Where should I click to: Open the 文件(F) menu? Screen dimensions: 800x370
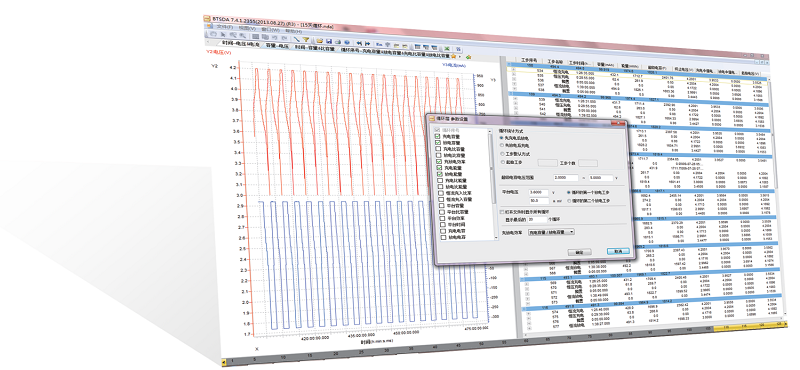(224, 27)
